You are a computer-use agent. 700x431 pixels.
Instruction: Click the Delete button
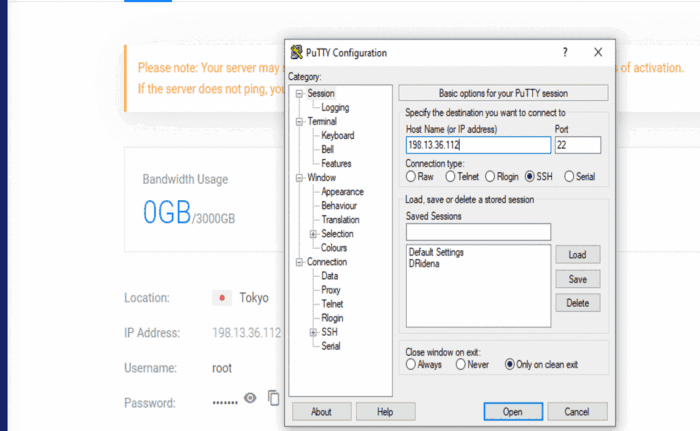coord(578,303)
